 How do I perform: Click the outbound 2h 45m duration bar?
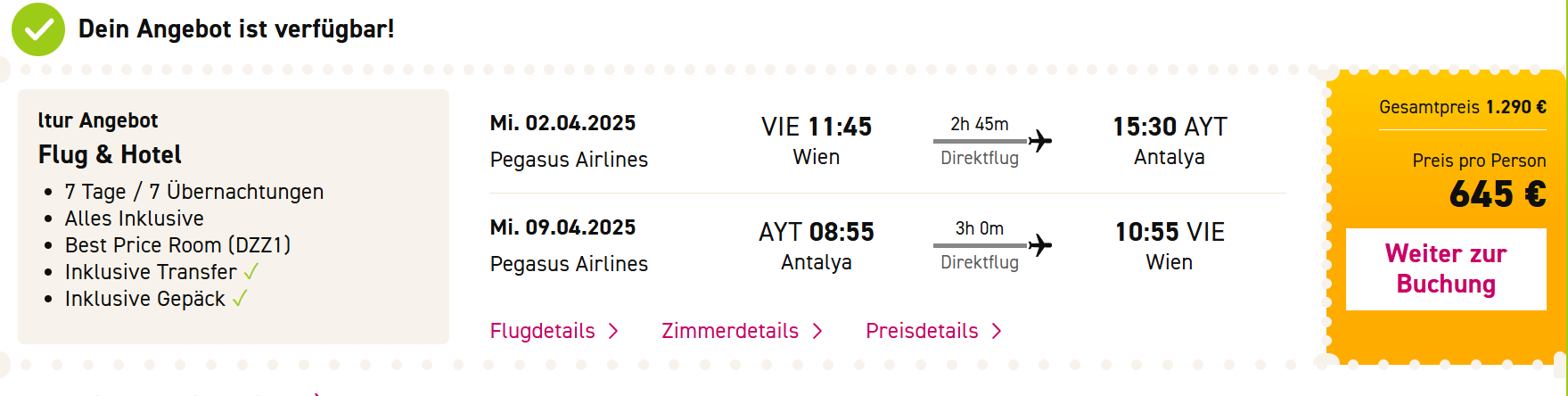980,141
